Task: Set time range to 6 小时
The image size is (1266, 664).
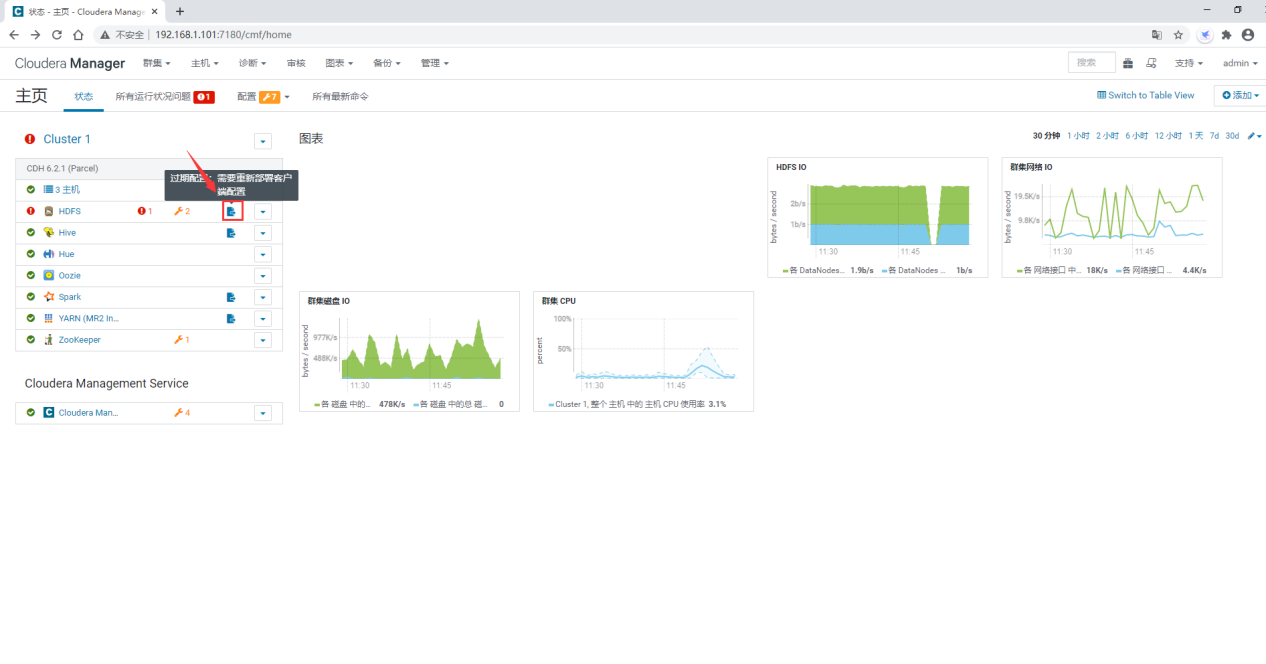Action: 1137,136
